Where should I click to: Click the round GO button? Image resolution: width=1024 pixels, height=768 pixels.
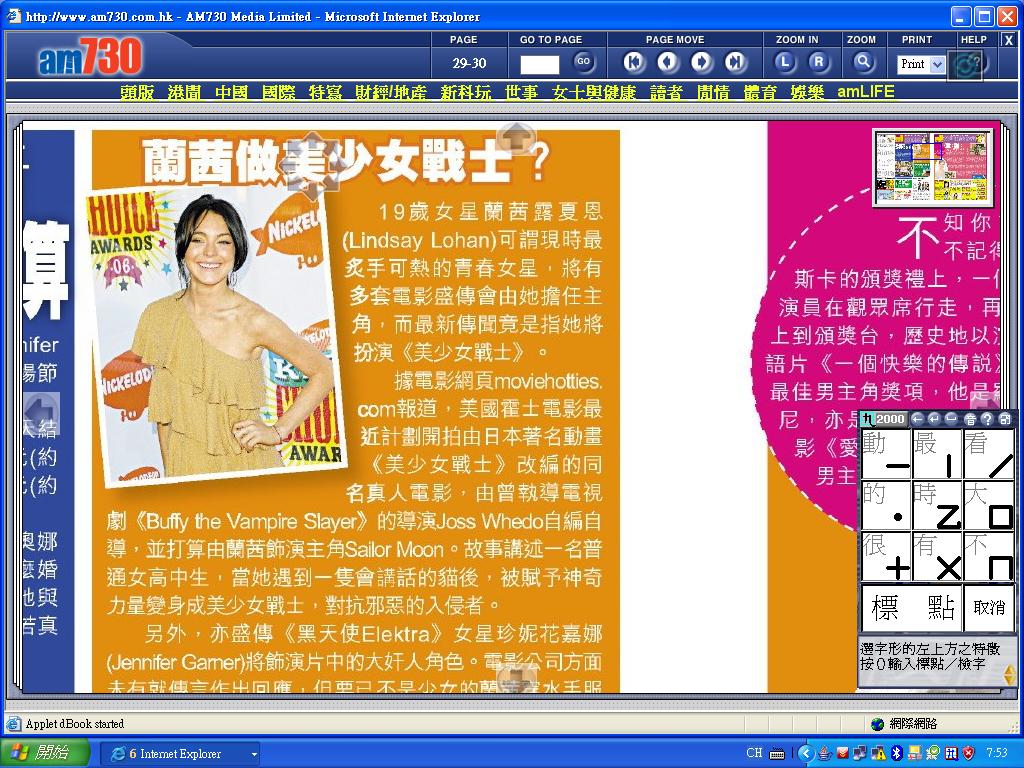(x=583, y=62)
